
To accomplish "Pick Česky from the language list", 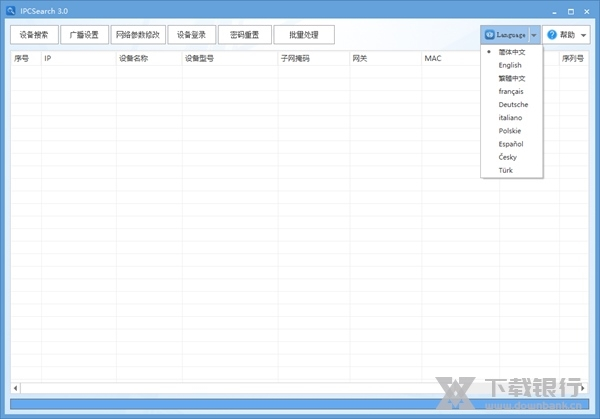I will click(512, 157).
